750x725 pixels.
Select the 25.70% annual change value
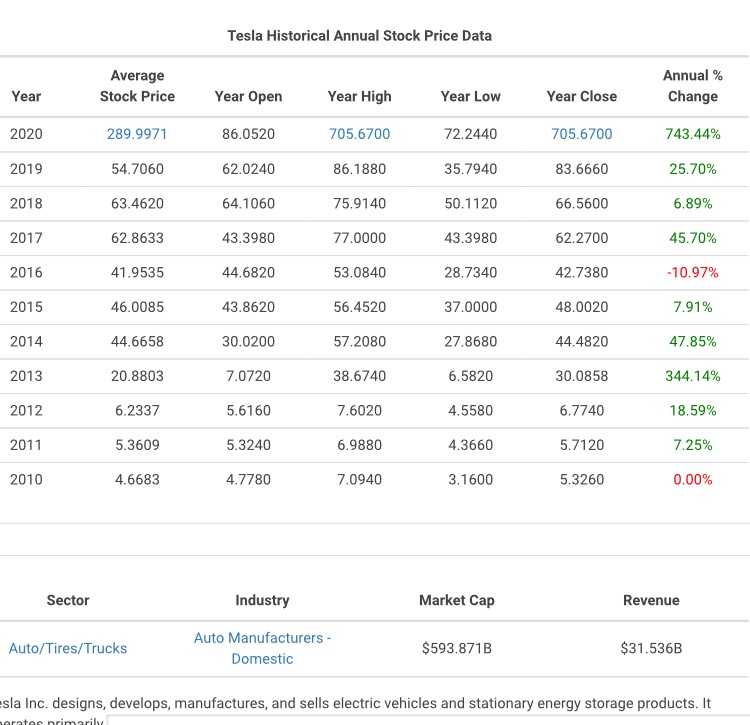[x=693, y=169]
